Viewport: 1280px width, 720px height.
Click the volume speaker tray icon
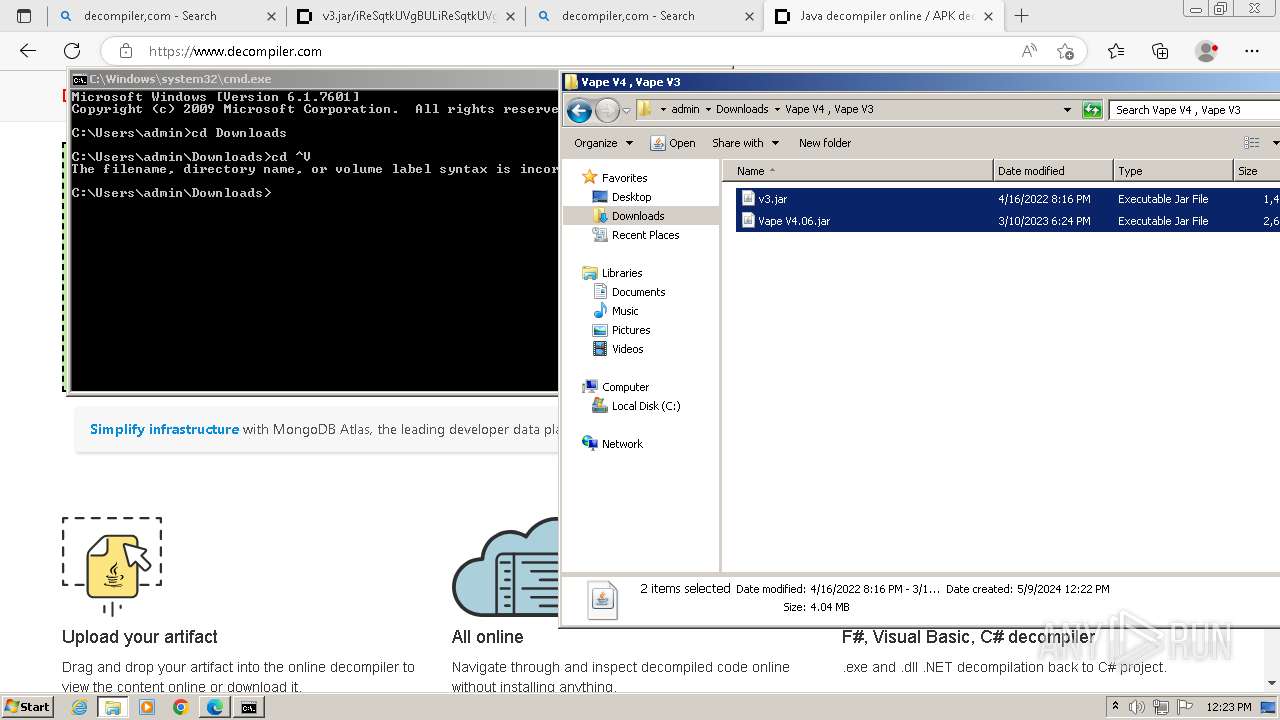[x=1137, y=707]
